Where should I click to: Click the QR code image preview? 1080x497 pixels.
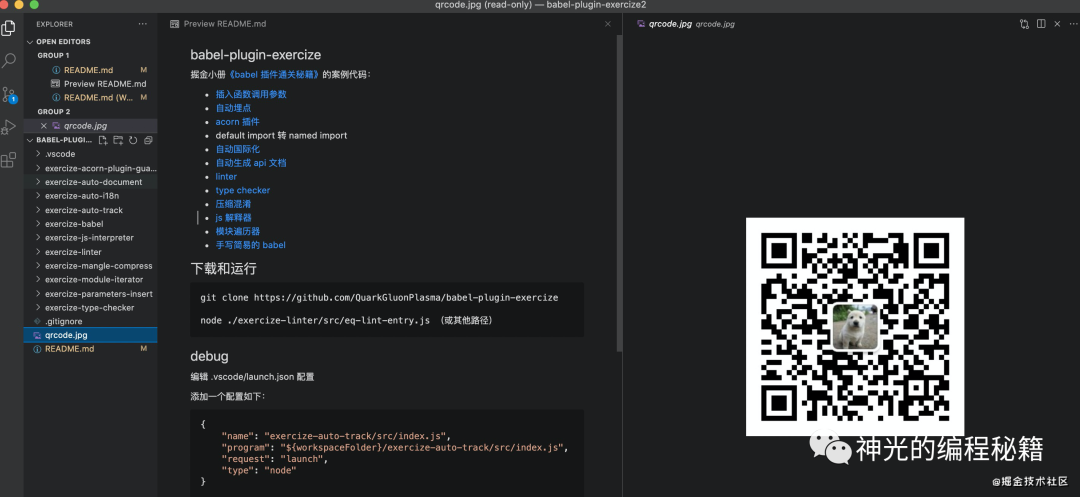(855, 327)
